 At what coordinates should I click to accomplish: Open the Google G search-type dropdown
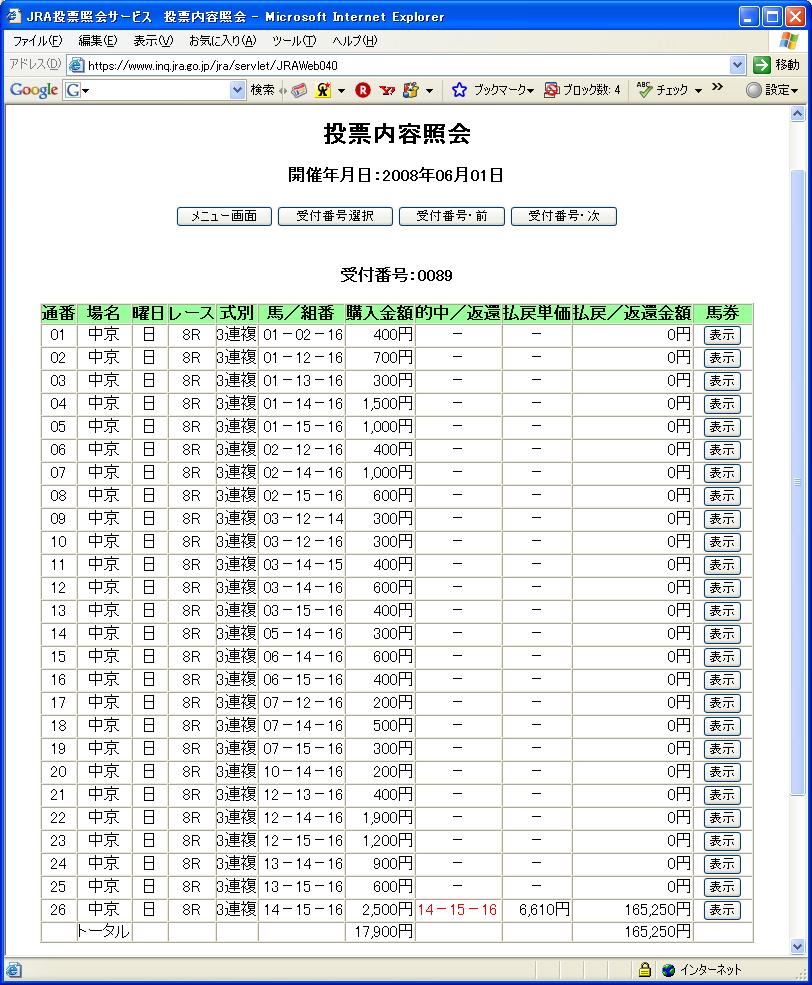pos(77,90)
